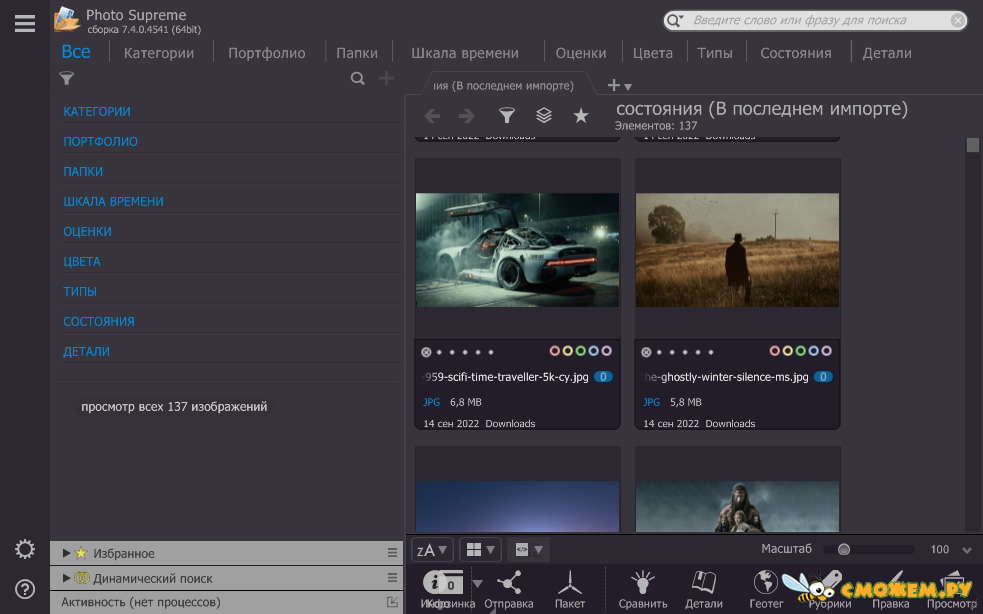Image resolution: width=983 pixels, height=614 pixels.
Task: Switch to the Категории tab
Action: pos(159,53)
